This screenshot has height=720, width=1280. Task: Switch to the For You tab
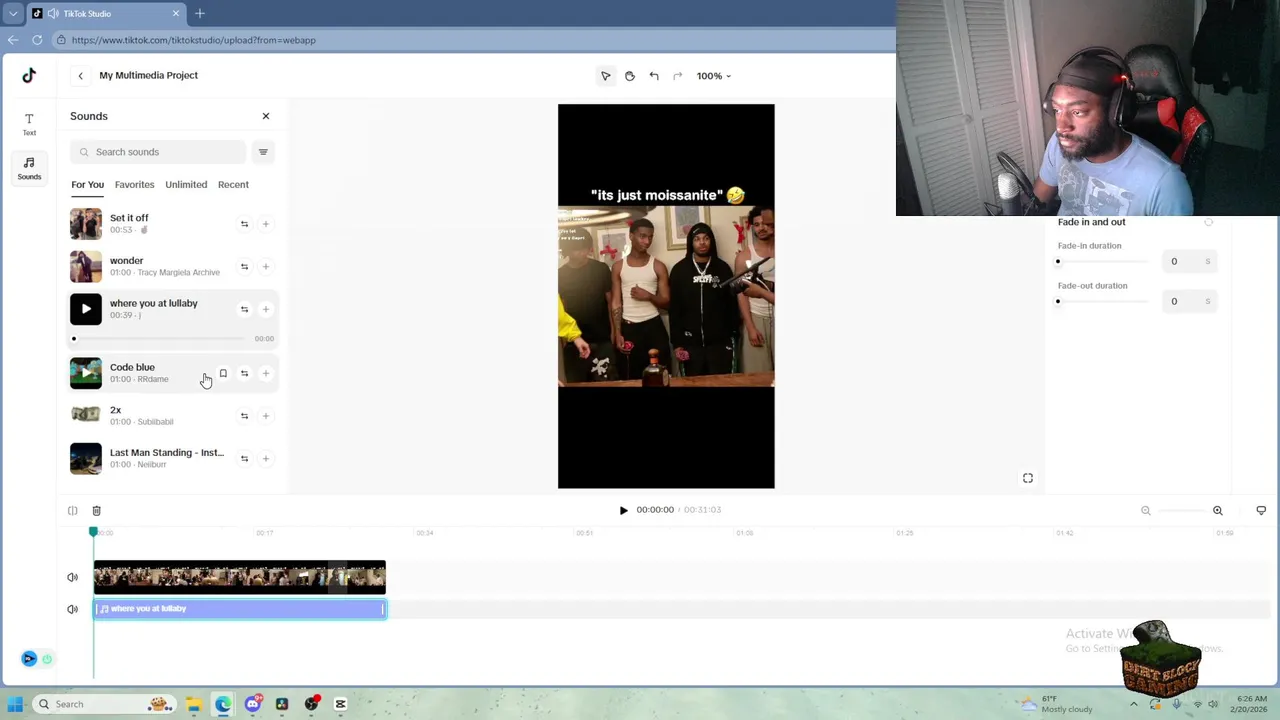87,185
